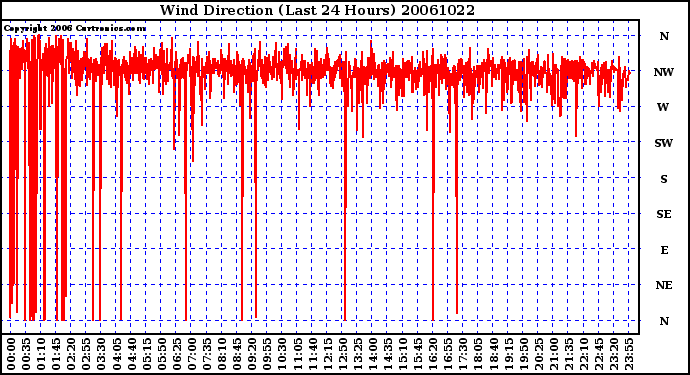
Task: Select the 00:00 time axis label
Action: (11, 353)
